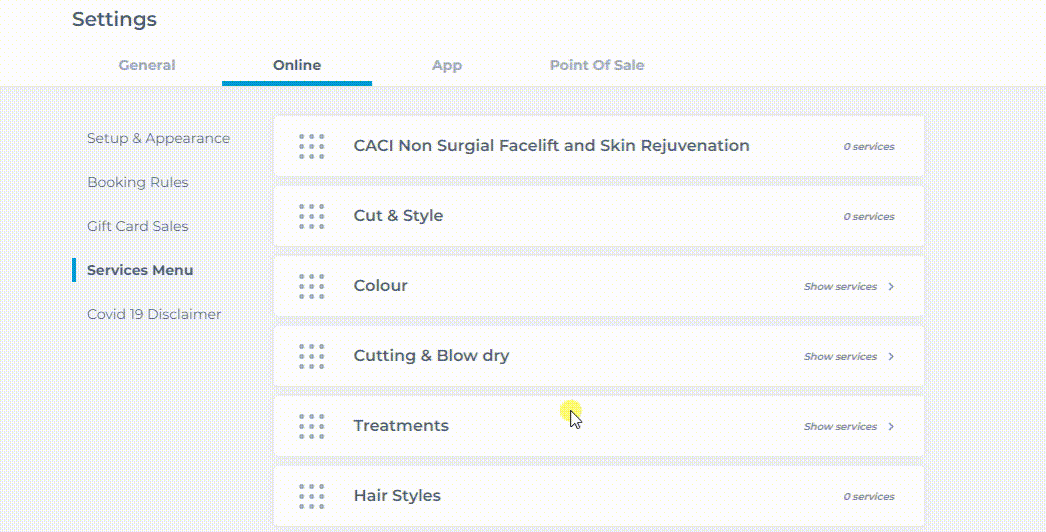This screenshot has width=1046, height=532.
Task: Click the chevron arrow in Treatments row
Action: [x=891, y=427]
